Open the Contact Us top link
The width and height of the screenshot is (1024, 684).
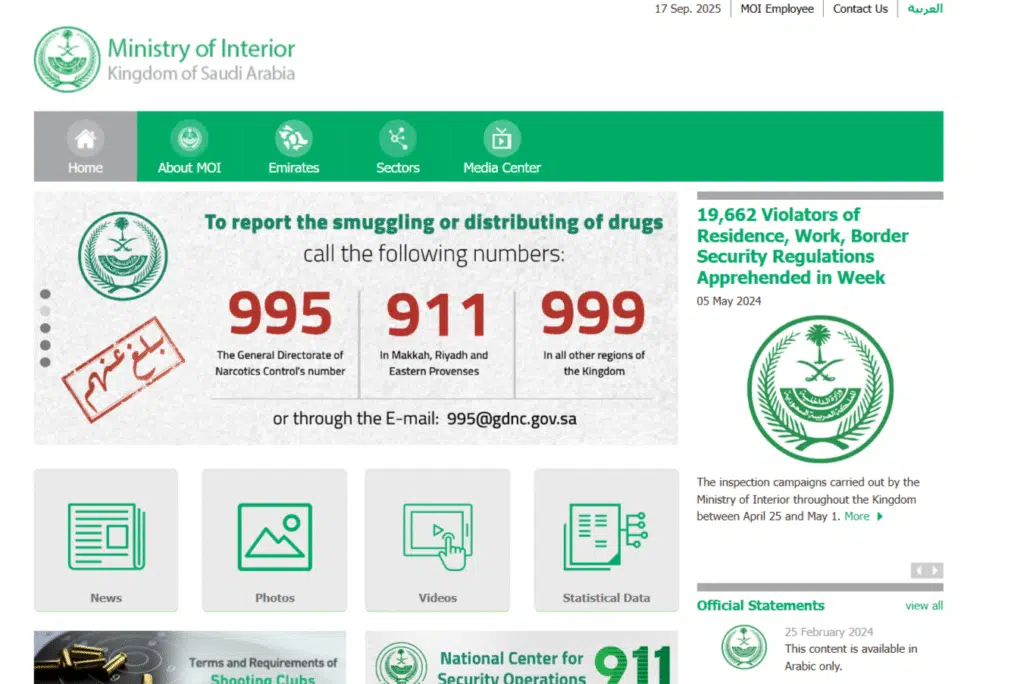pyautogui.click(x=860, y=9)
